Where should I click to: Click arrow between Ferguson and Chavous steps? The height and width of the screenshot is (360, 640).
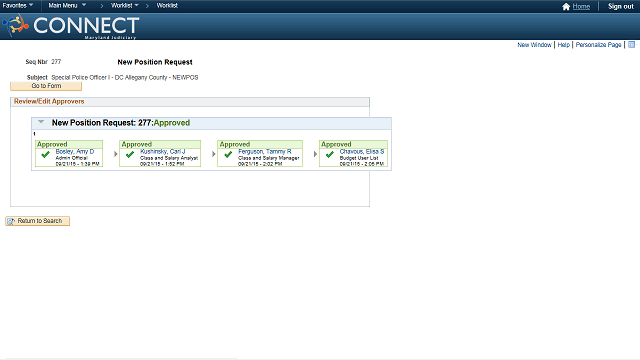315,154
